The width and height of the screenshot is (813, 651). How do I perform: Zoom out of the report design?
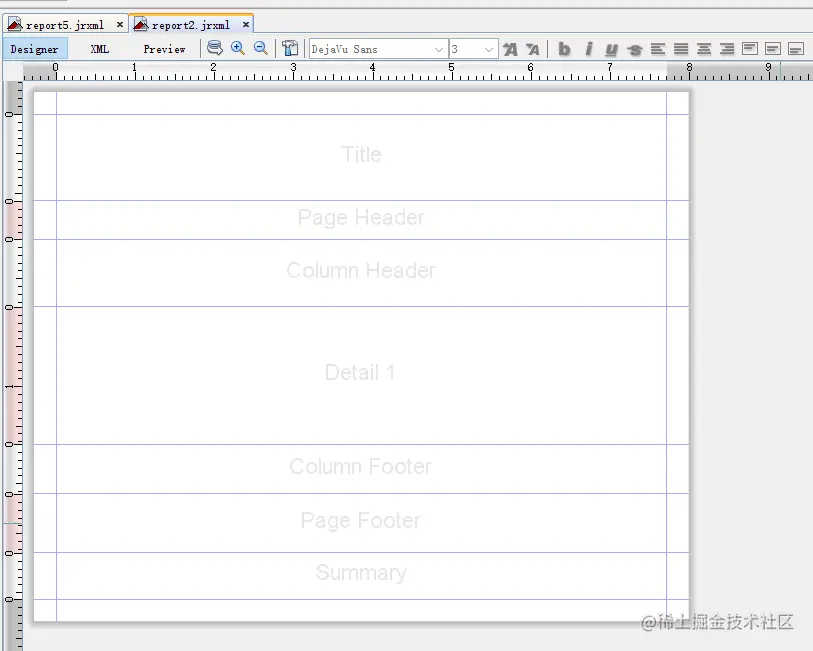click(x=260, y=47)
